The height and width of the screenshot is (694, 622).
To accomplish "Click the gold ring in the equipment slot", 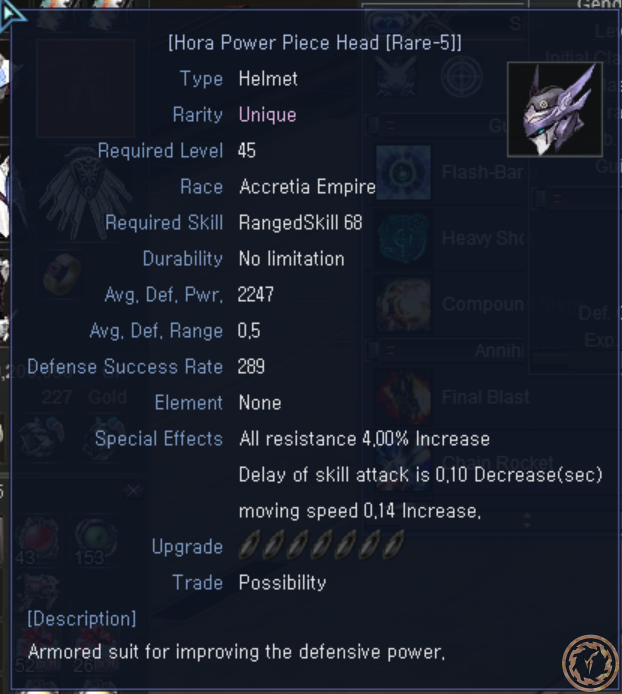I will (x=62, y=274).
